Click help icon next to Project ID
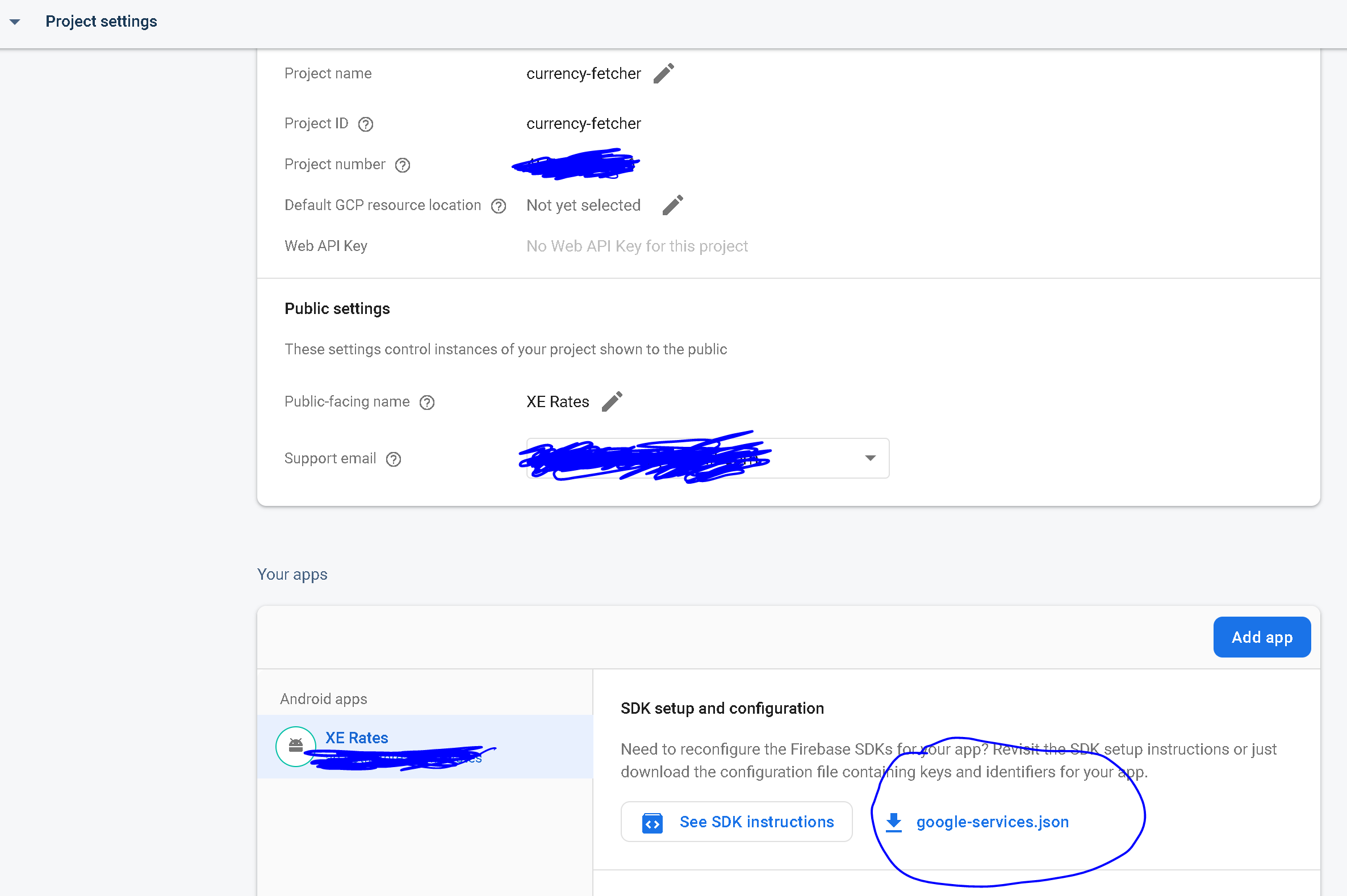 pos(366,124)
